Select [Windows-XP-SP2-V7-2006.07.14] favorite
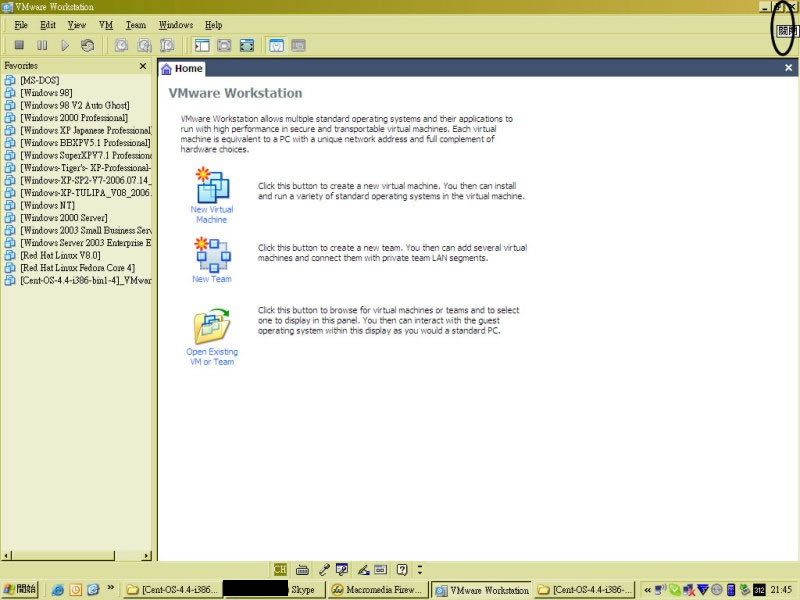 pyautogui.click(x=86, y=180)
